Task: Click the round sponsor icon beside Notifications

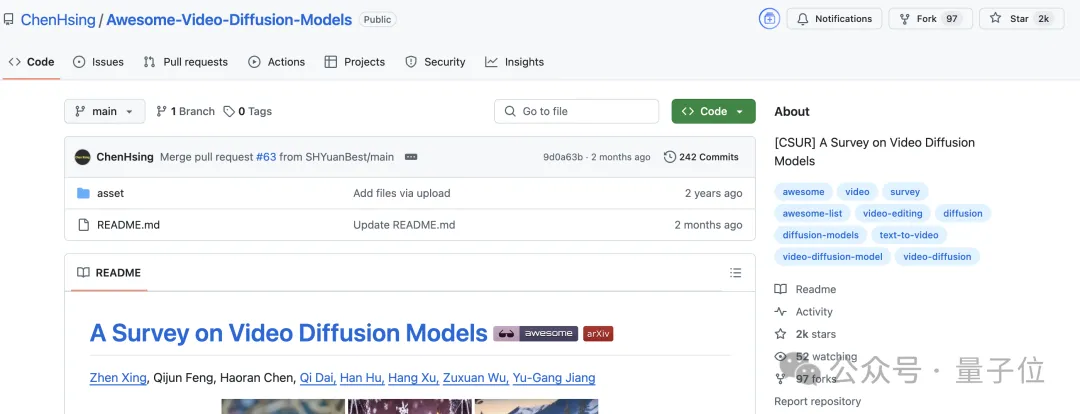Action: click(x=769, y=19)
